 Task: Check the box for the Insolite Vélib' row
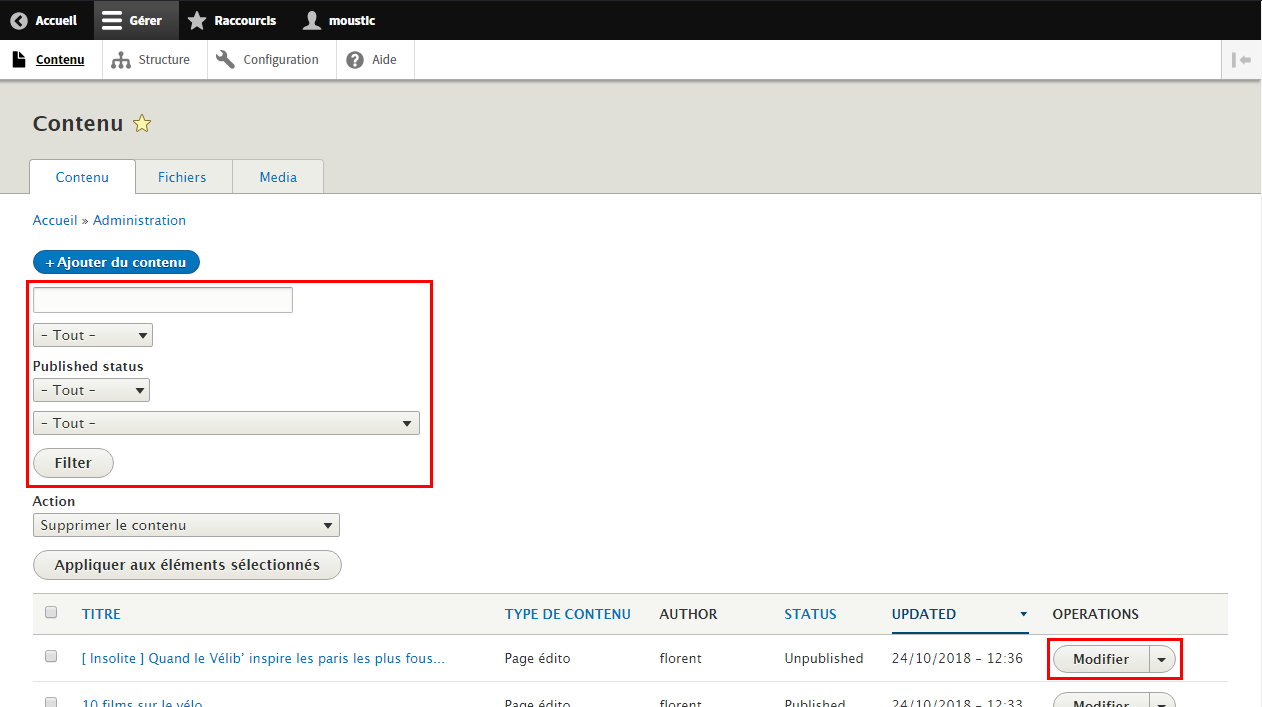click(x=51, y=657)
